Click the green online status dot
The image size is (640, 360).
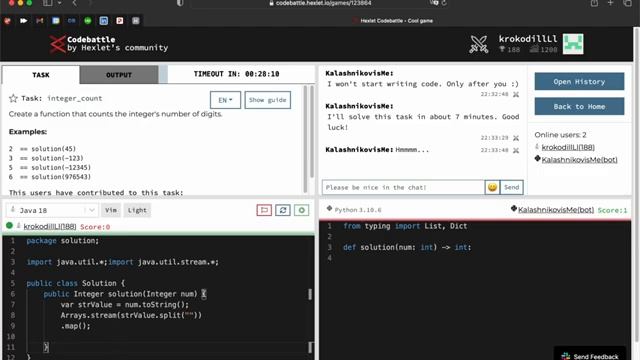point(9,225)
